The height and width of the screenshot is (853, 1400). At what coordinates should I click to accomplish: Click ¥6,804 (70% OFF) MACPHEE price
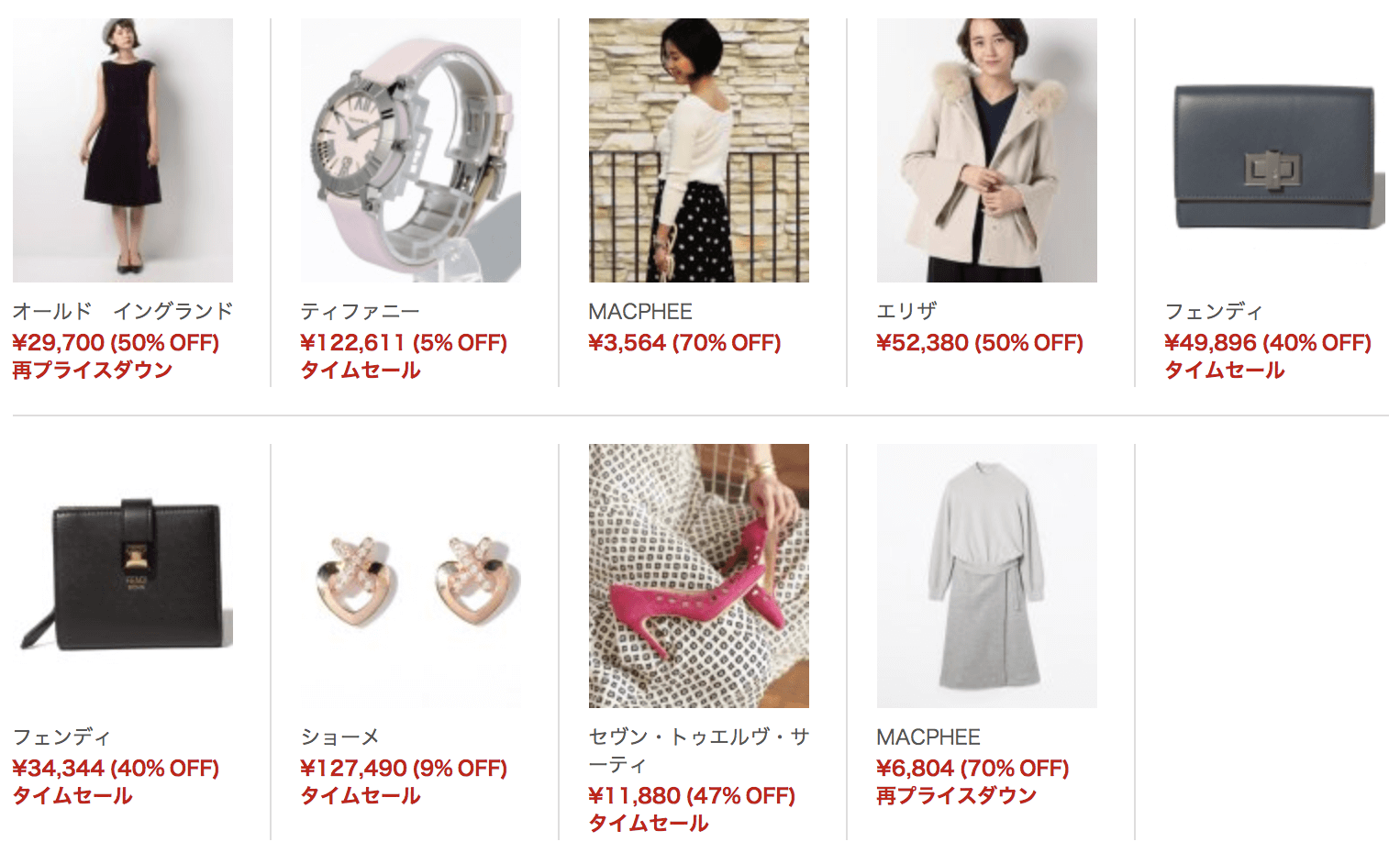972,769
